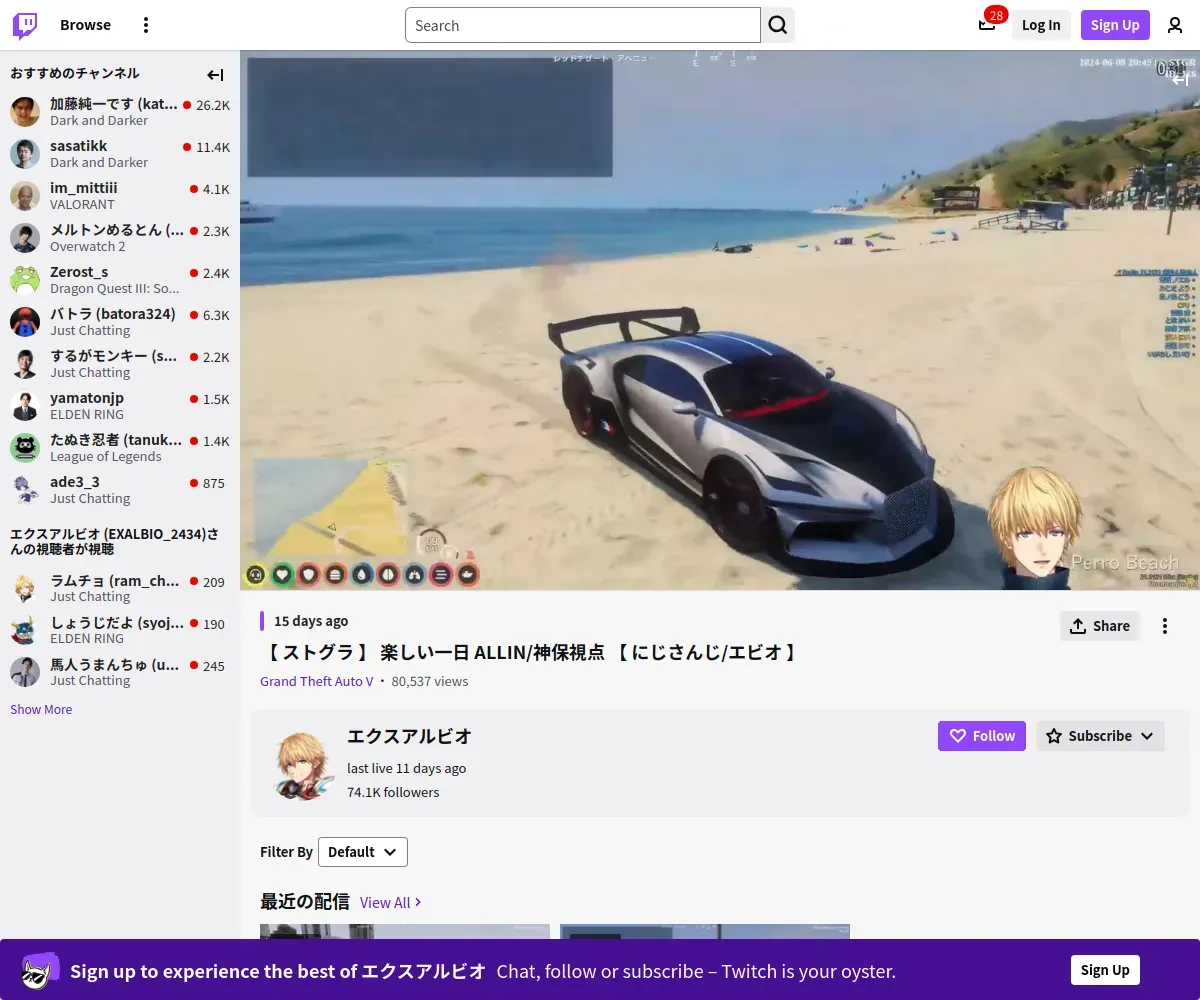Expand the sidebar with Show More
This screenshot has width=1200, height=1000.
pos(41,709)
